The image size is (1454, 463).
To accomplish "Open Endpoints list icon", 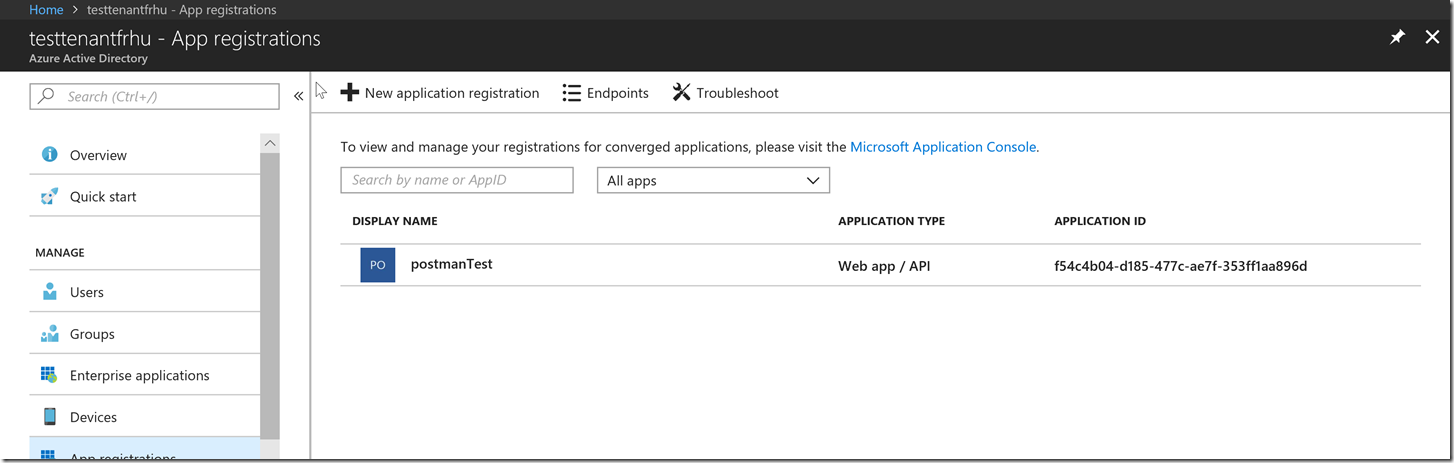I will click(x=572, y=93).
